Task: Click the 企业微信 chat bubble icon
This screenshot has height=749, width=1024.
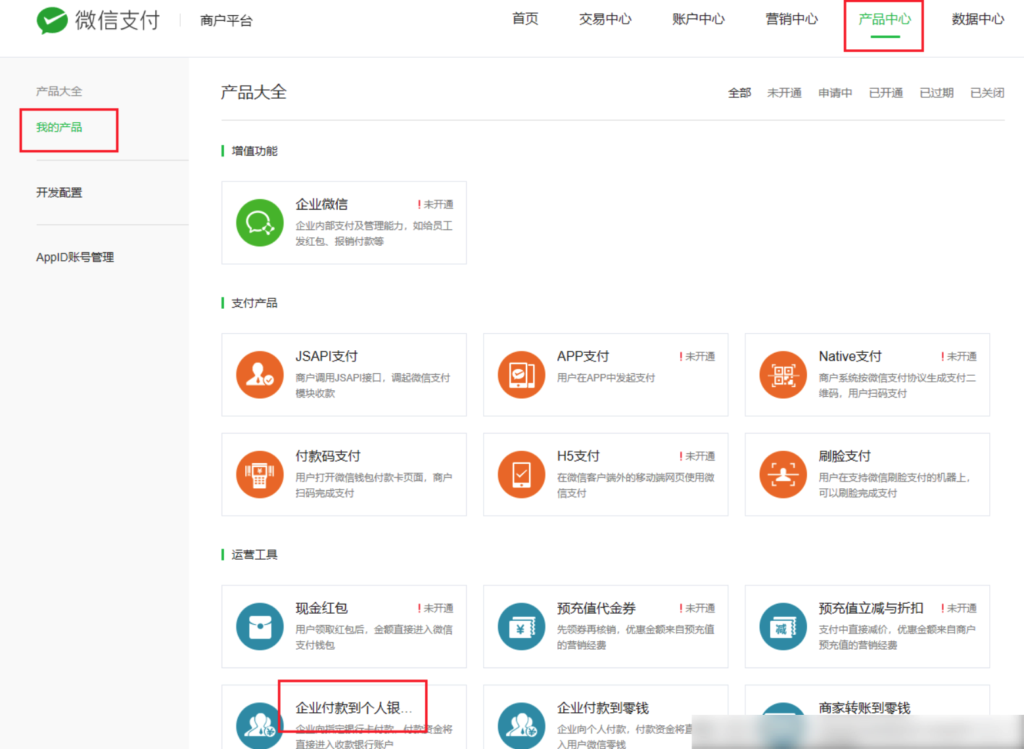Action: click(x=260, y=223)
